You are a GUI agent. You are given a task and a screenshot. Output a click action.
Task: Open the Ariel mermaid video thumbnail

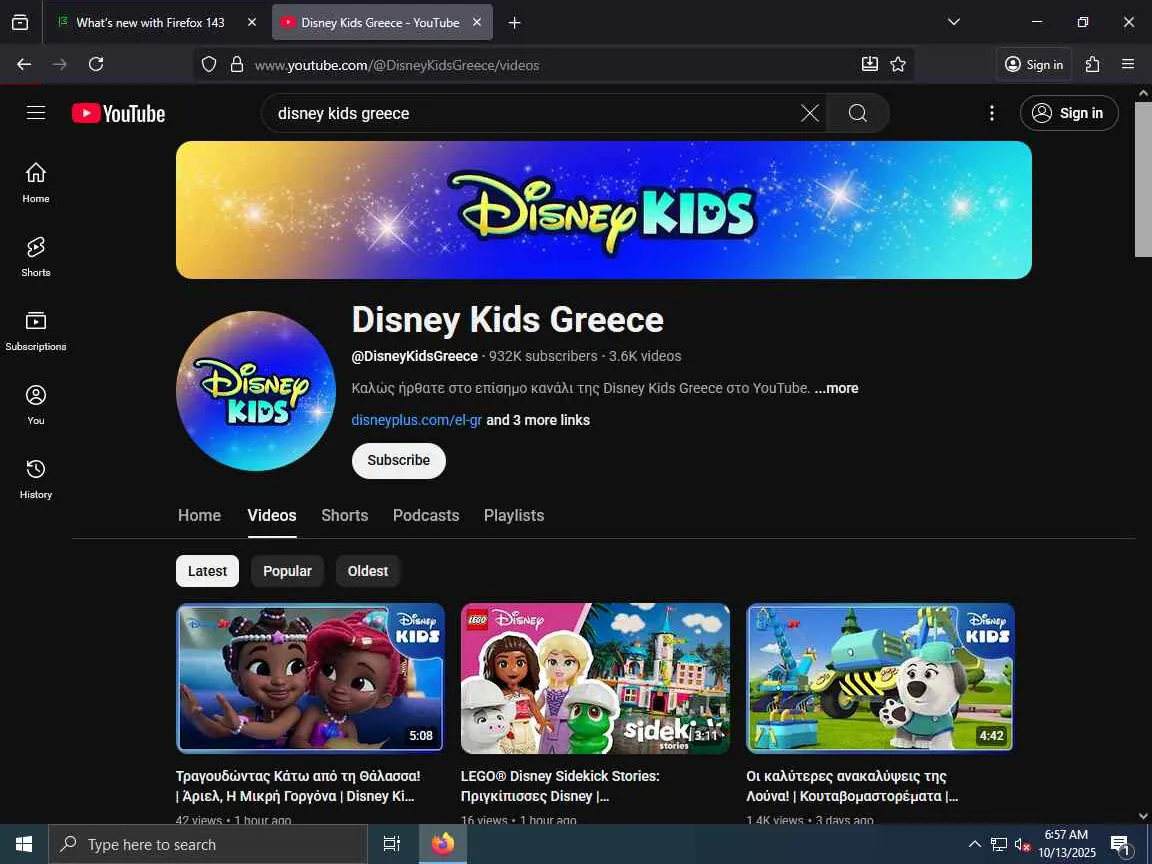[x=310, y=678]
